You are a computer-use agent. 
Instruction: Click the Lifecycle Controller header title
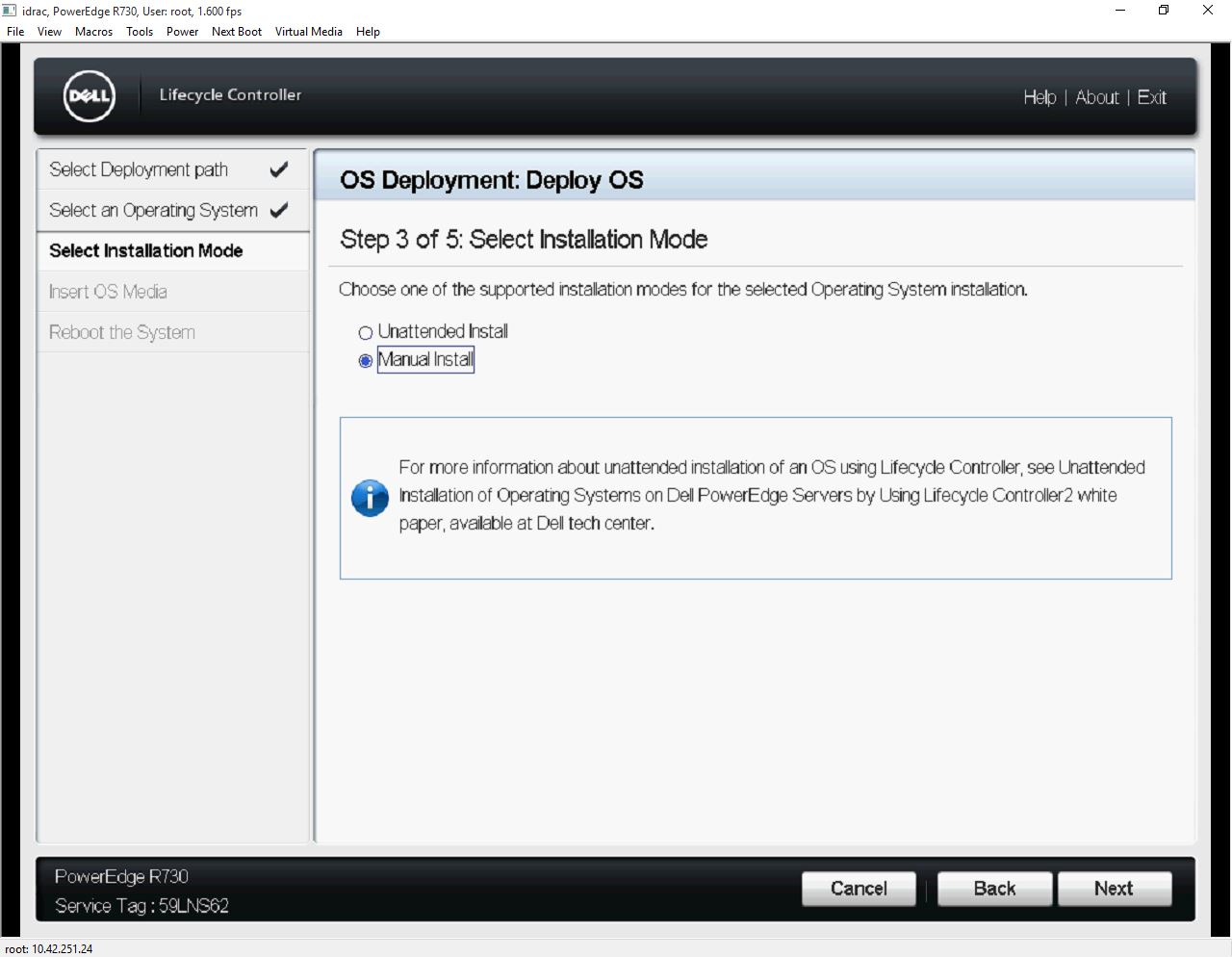(230, 94)
